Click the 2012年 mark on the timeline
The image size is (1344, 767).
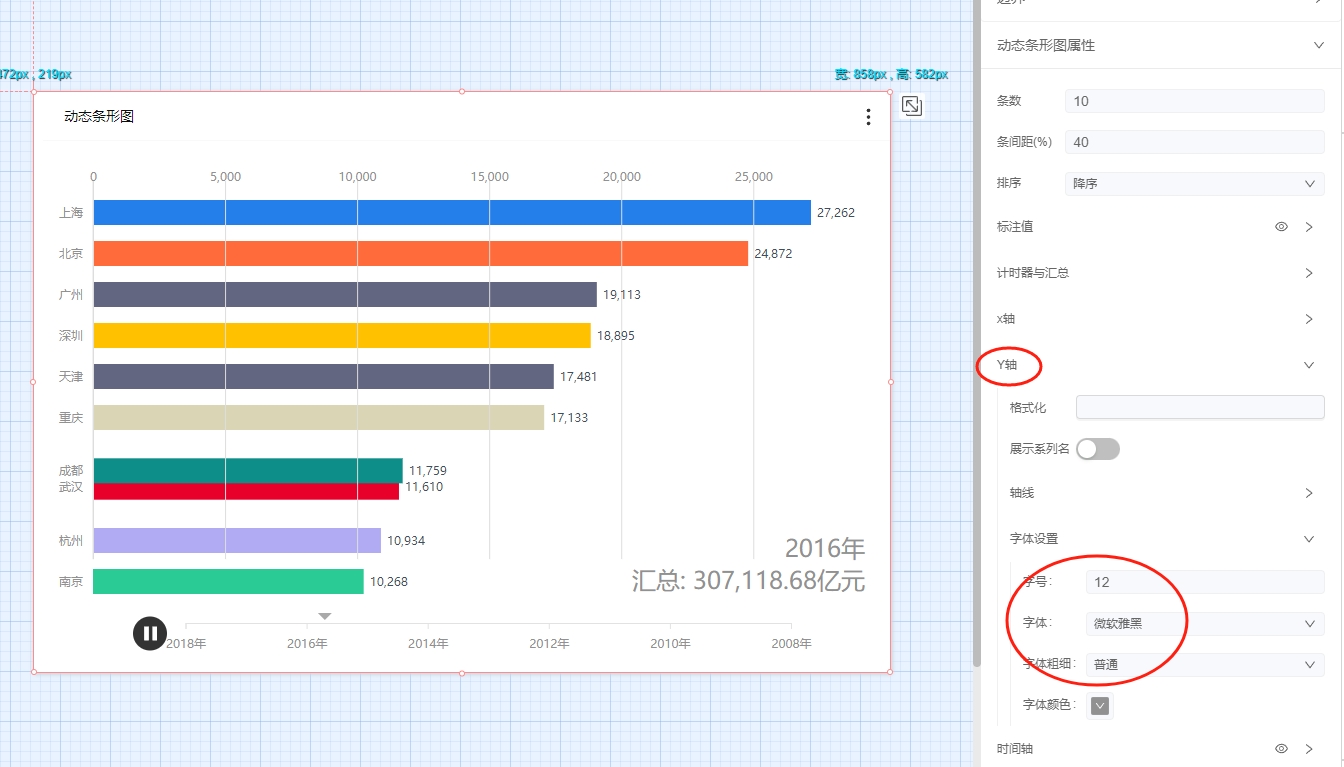549,644
